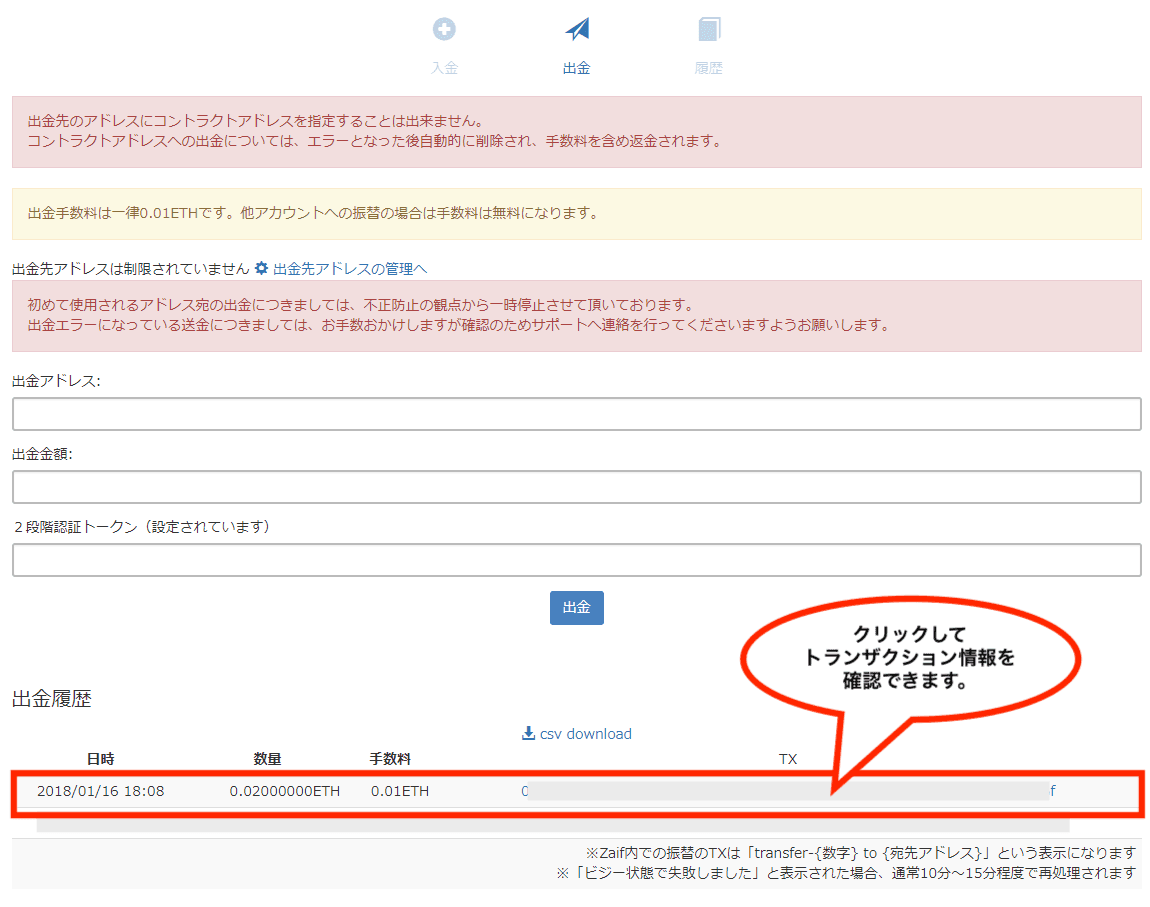Click the 日時 column header

[100, 759]
